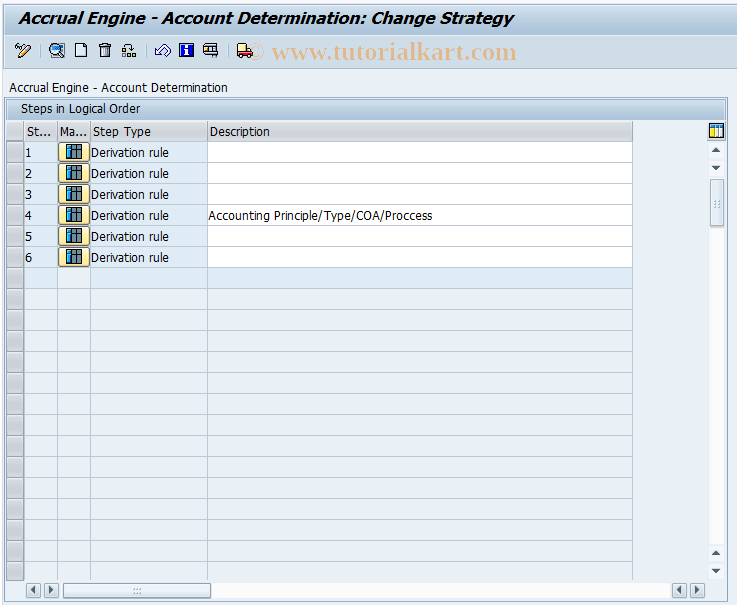This screenshot has height=605, width=737.
Task: Open maintain rule entries icon for step 5
Action: pyautogui.click(x=74, y=236)
